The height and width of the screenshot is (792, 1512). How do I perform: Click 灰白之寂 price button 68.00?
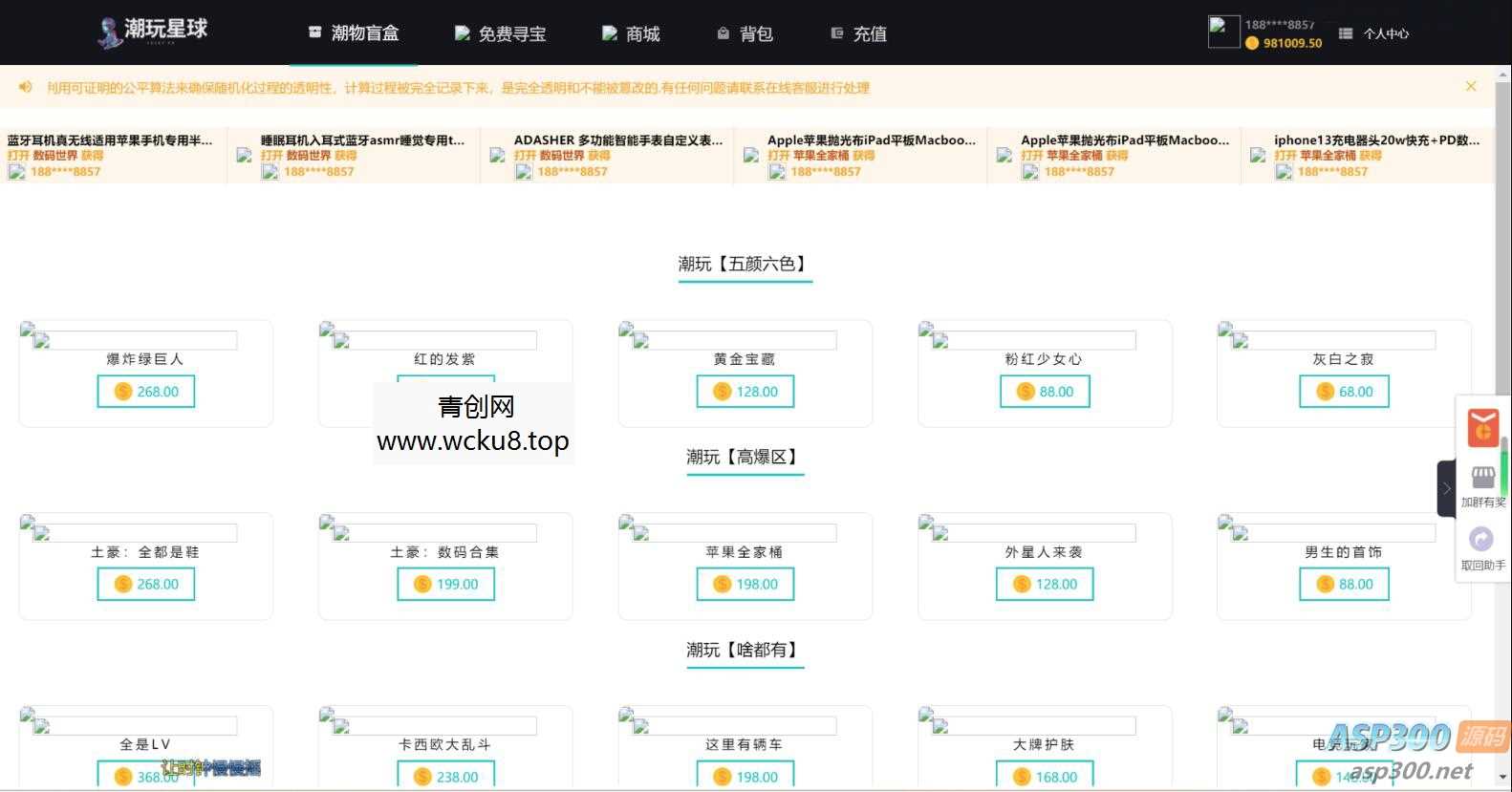(1344, 392)
